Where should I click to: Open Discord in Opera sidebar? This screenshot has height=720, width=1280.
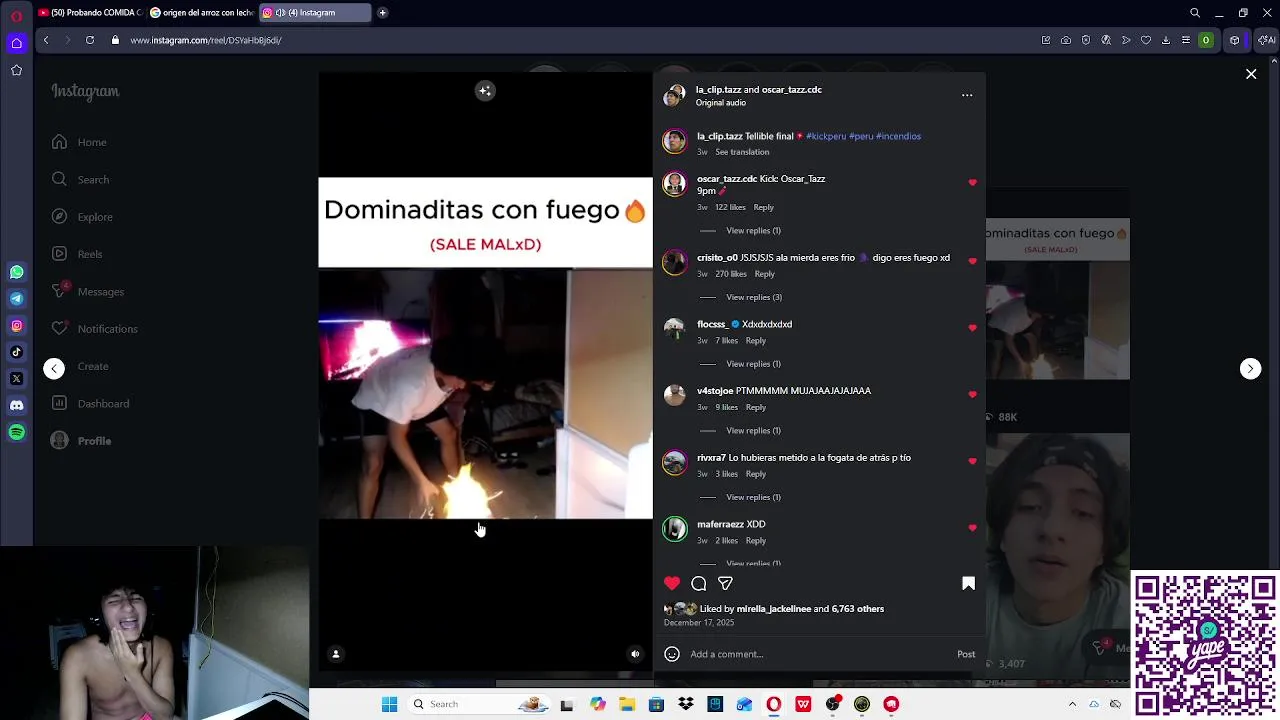coord(16,405)
